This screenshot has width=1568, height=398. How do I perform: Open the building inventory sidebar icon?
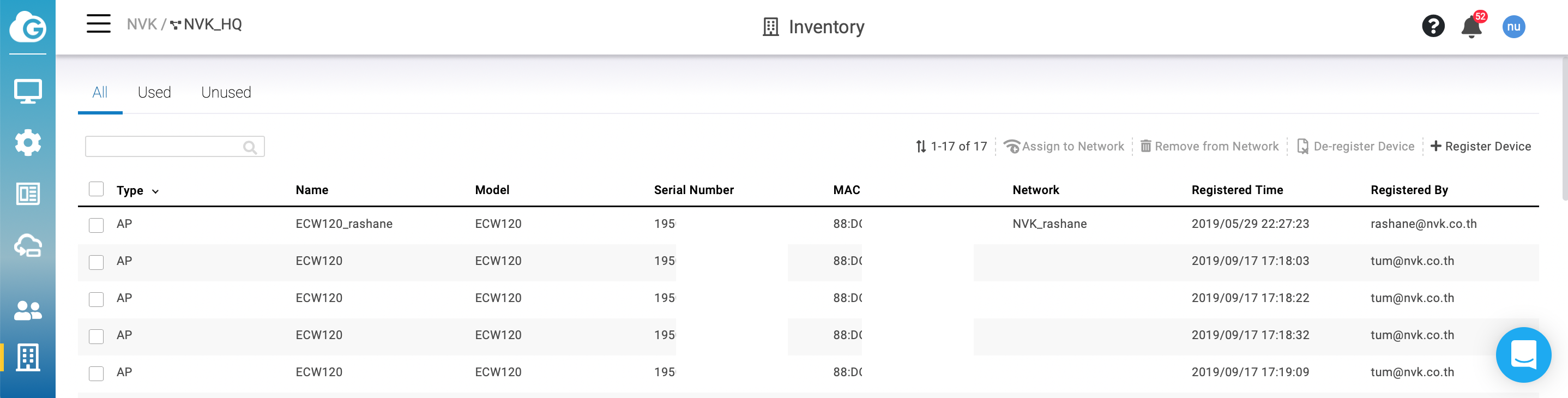(x=28, y=357)
